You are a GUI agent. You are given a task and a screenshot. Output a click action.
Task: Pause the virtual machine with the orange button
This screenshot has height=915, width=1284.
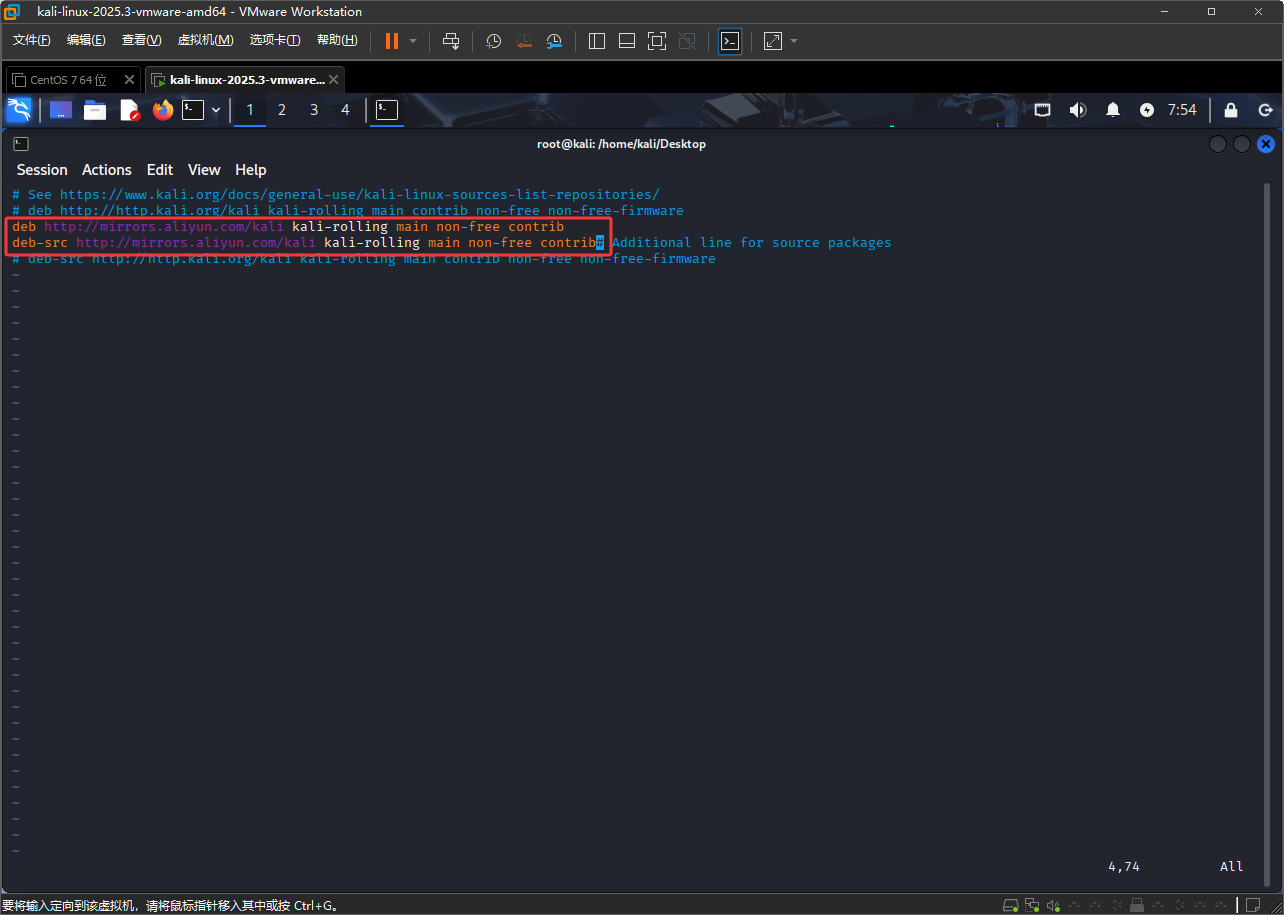(x=392, y=41)
